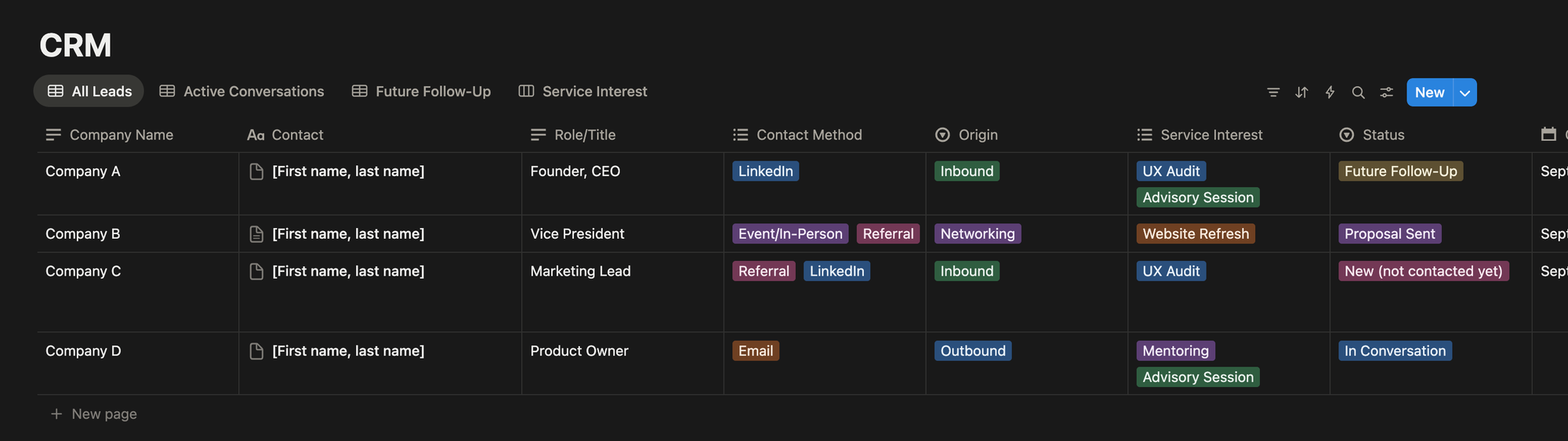Open automations lightning bolt icon
1568x441 pixels.
pyautogui.click(x=1330, y=92)
